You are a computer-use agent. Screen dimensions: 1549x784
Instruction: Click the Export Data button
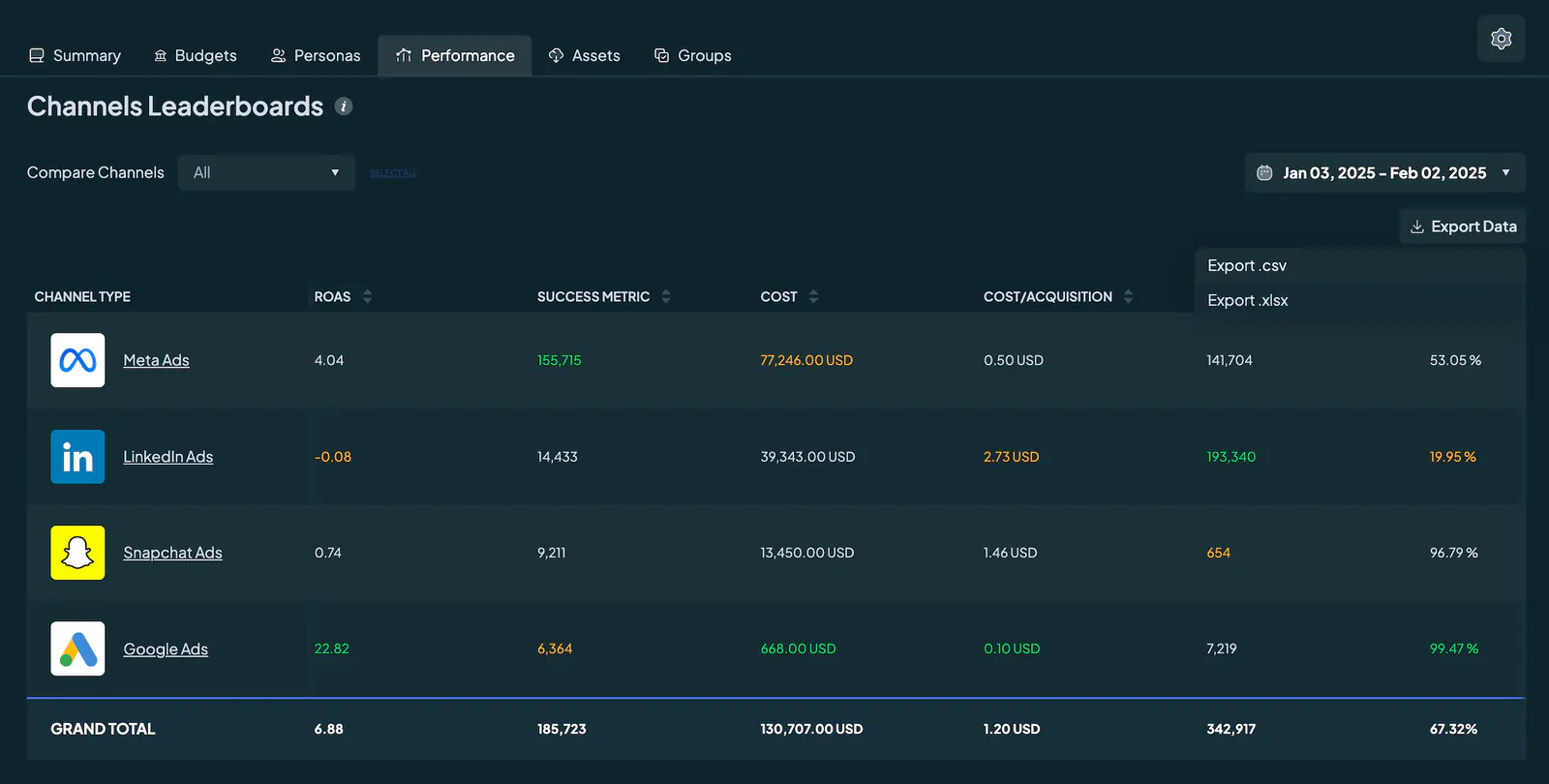click(x=1463, y=226)
